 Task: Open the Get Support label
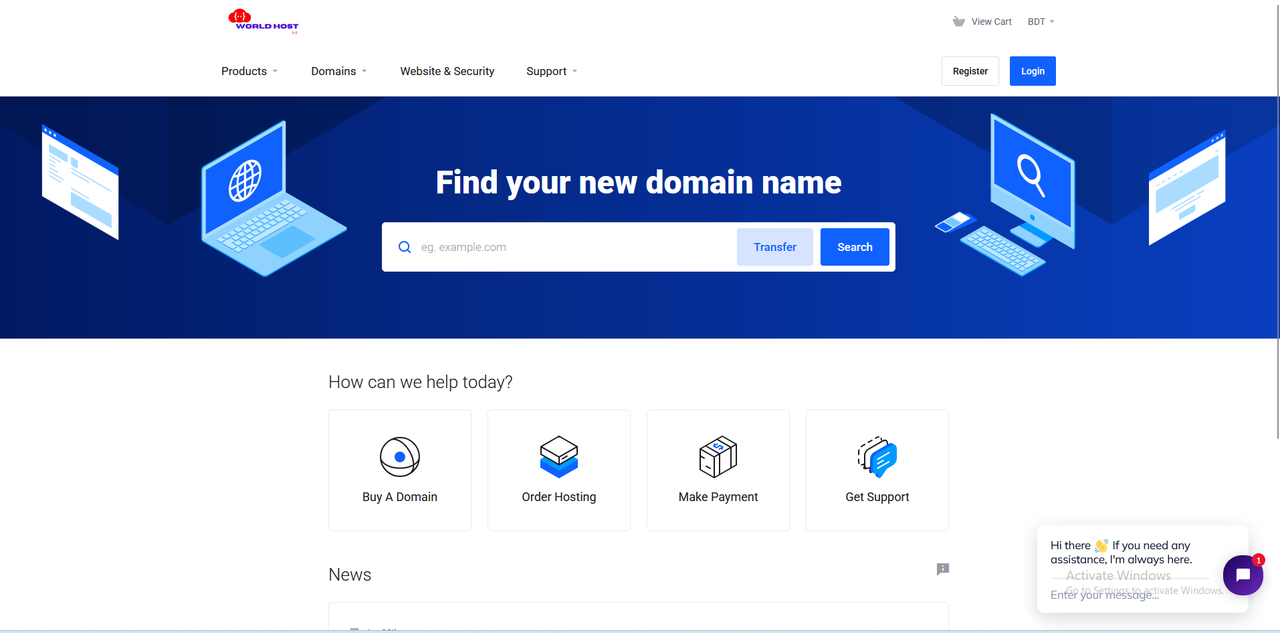[877, 497]
